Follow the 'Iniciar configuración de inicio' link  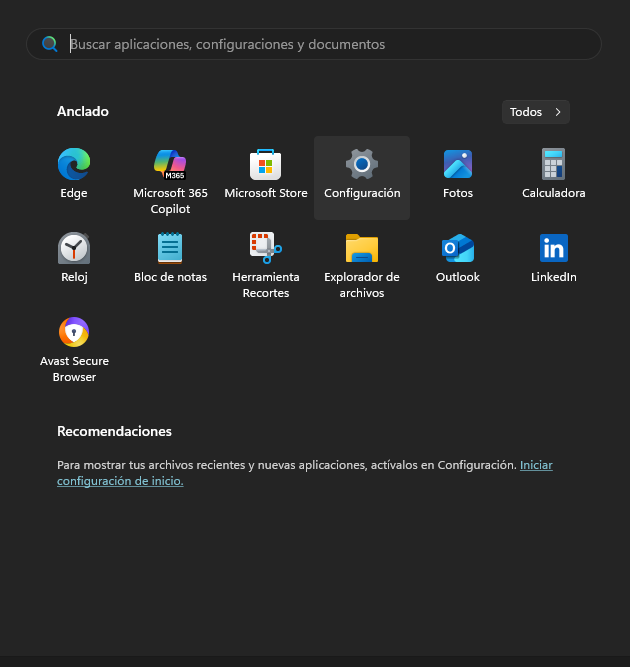(x=536, y=465)
